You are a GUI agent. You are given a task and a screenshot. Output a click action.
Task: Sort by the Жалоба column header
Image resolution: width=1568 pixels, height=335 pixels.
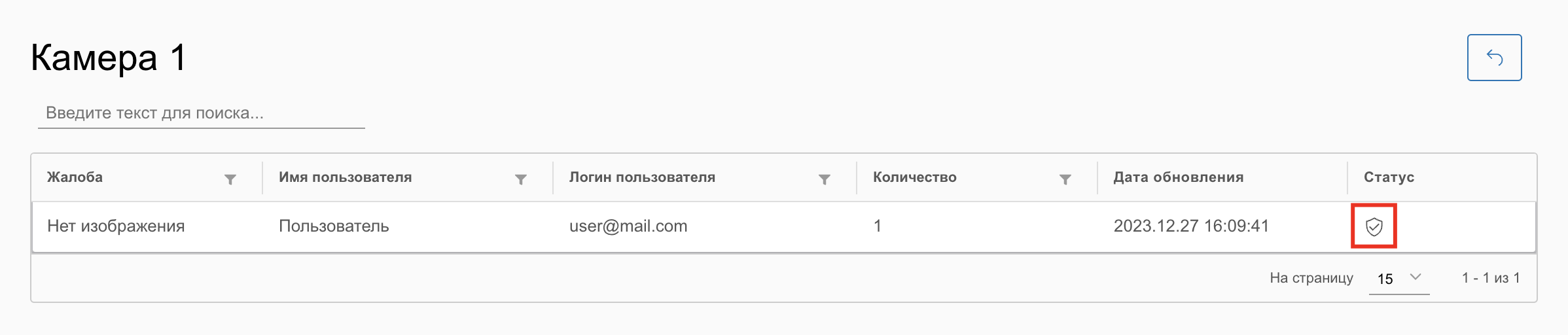click(75, 177)
